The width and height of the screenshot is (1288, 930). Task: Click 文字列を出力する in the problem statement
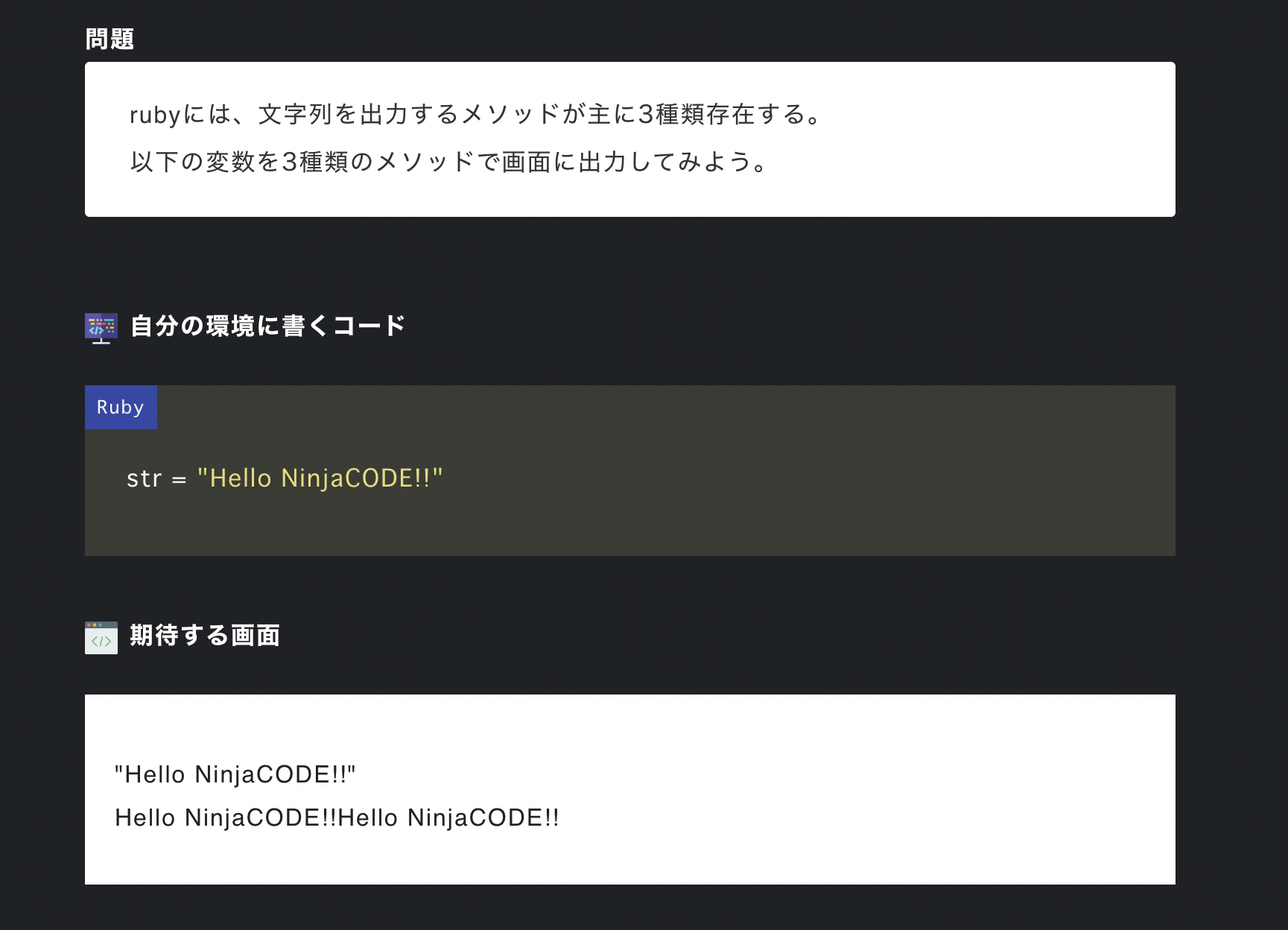358,115
